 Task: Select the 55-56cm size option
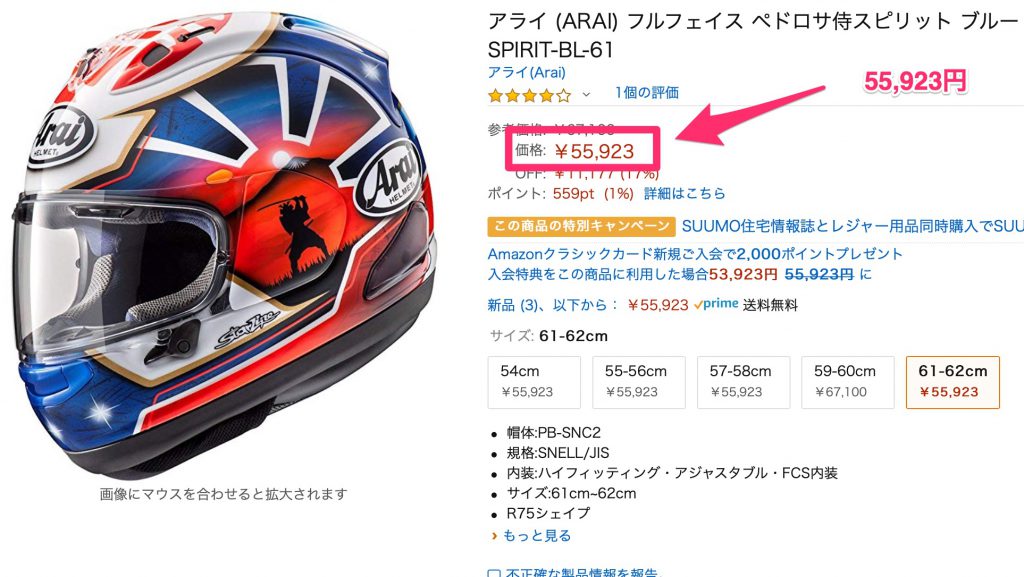pyautogui.click(x=639, y=382)
